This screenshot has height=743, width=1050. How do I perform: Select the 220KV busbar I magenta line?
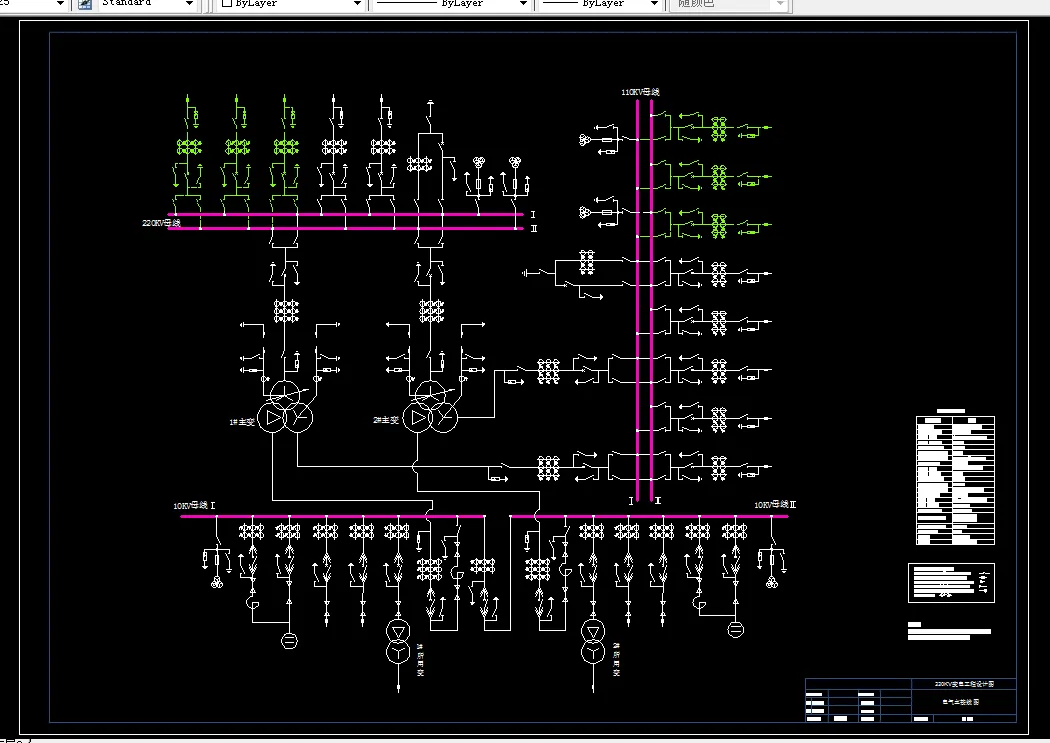click(345, 215)
